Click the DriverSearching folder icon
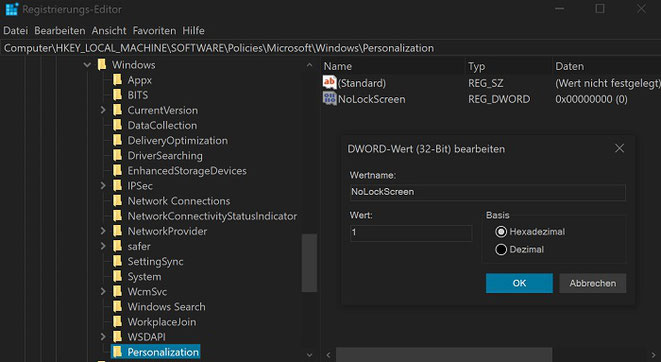661x362 pixels. click(118, 156)
